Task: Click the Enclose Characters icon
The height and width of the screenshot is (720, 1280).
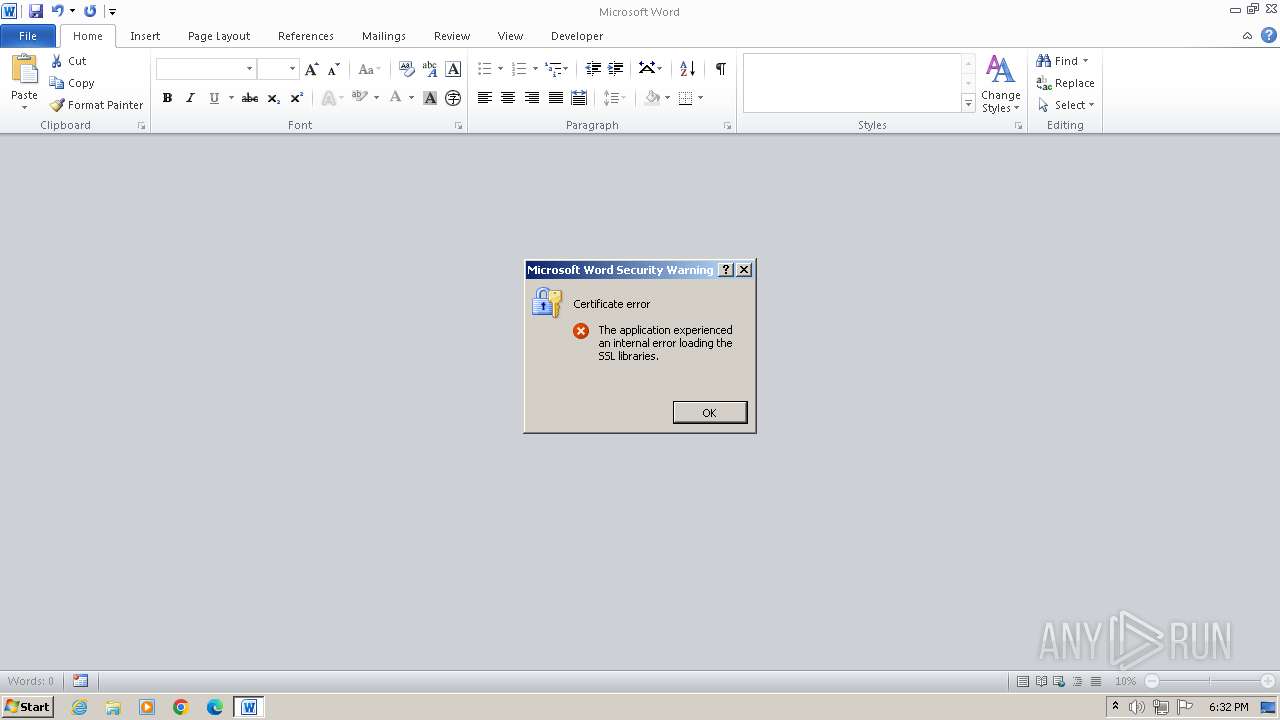Action: coord(453,98)
